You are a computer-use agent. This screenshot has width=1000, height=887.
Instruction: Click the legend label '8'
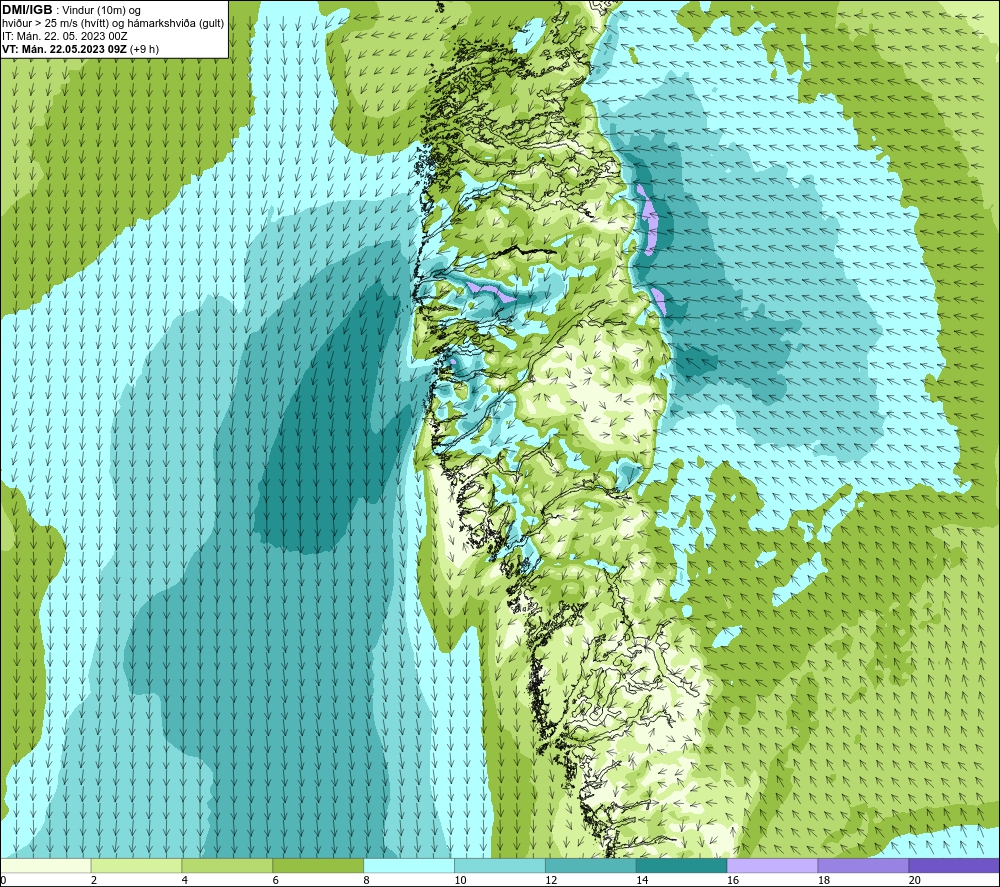point(366,880)
